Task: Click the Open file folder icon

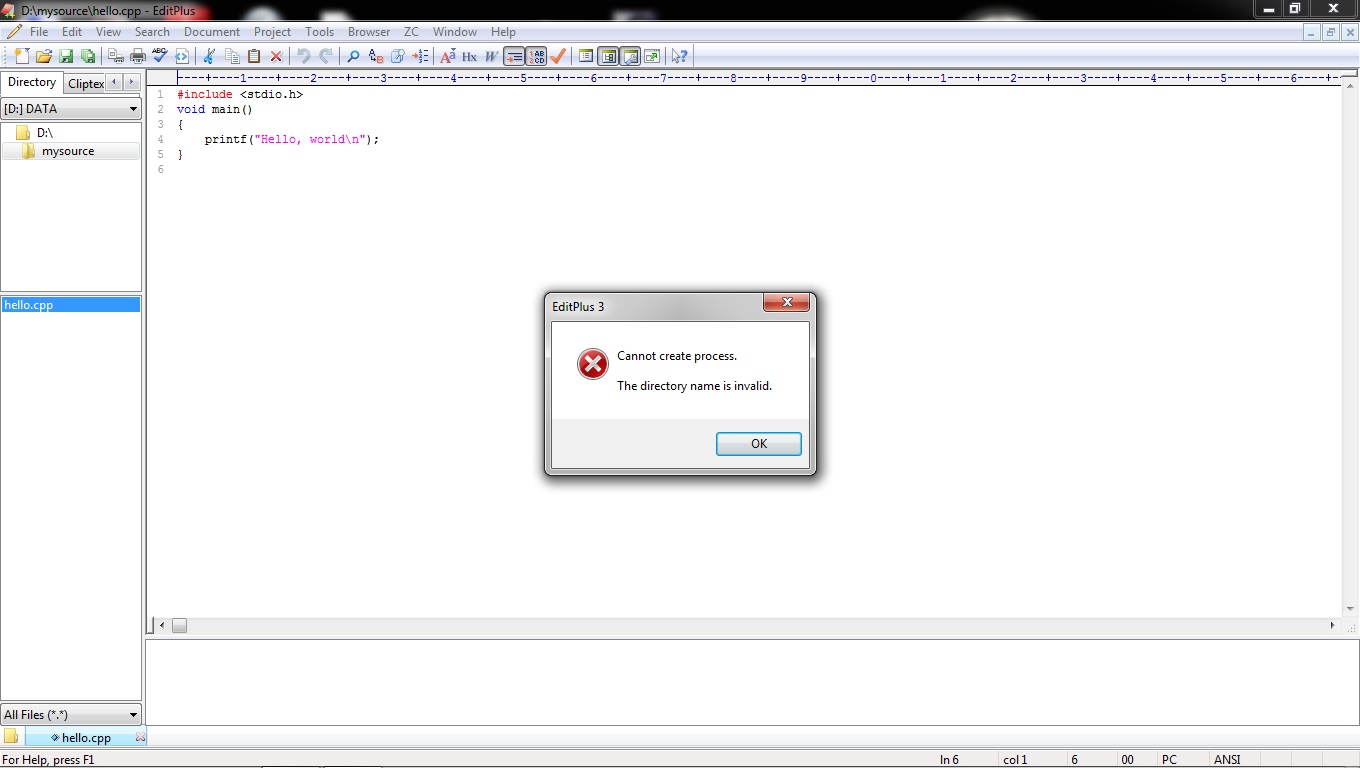Action: (x=44, y=56)
